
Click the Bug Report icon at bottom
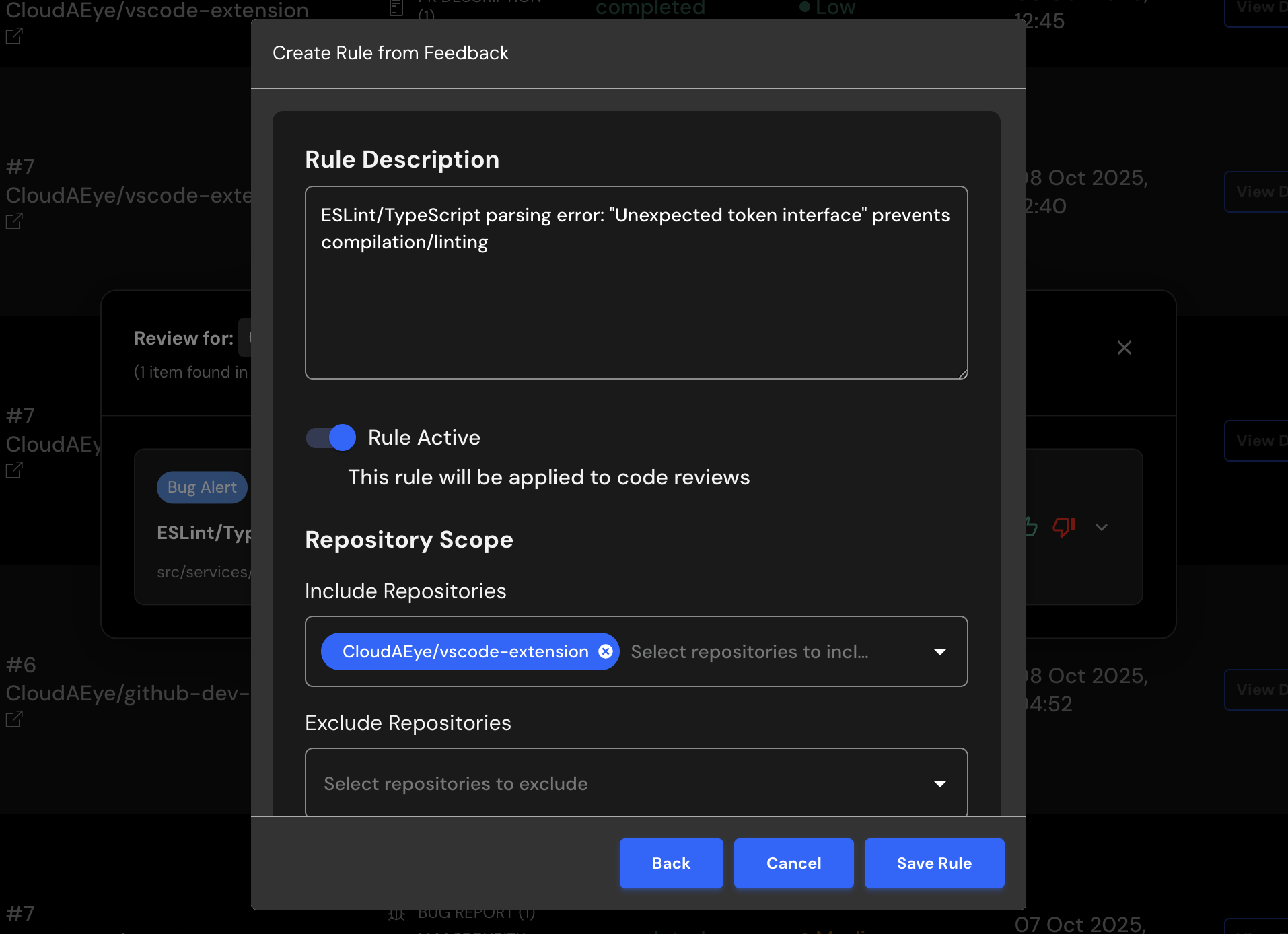396,914
